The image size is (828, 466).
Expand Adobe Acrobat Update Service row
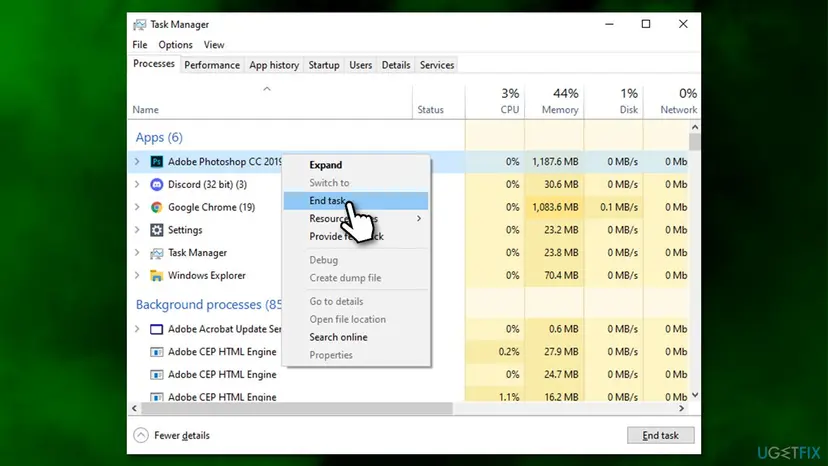(137, 329)
